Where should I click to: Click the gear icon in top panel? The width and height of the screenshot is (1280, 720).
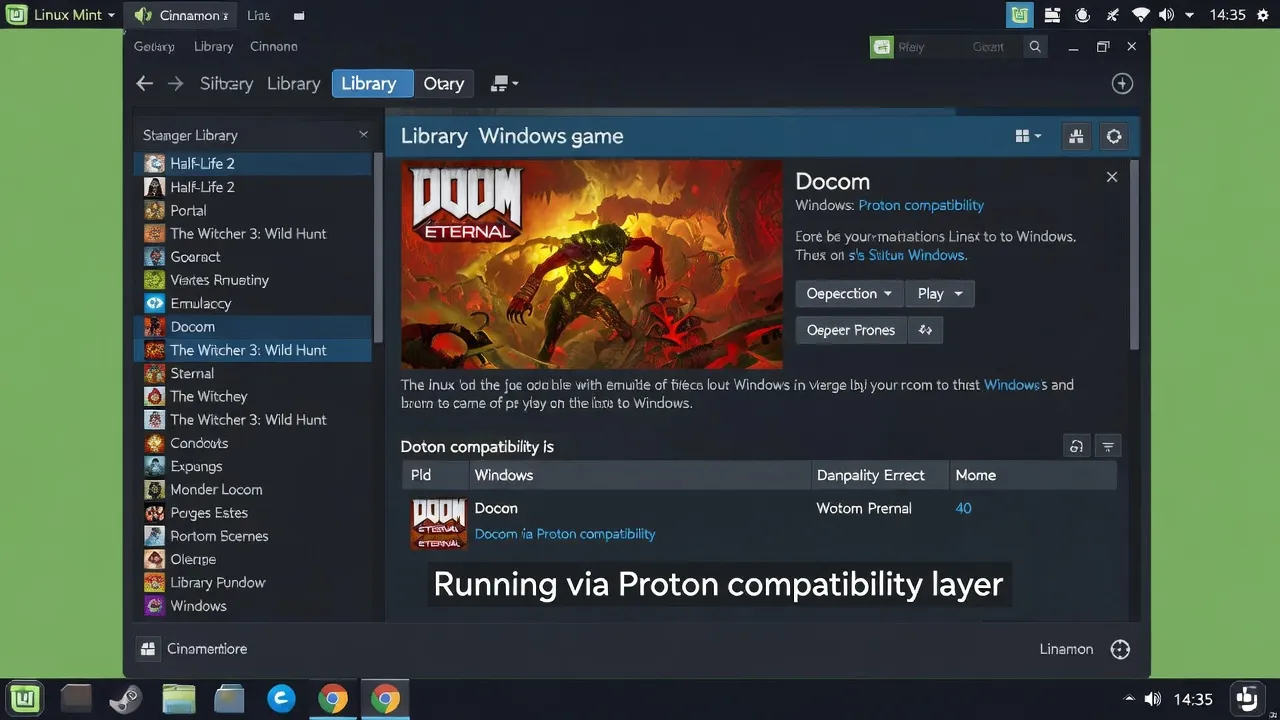click(1261, 15)
